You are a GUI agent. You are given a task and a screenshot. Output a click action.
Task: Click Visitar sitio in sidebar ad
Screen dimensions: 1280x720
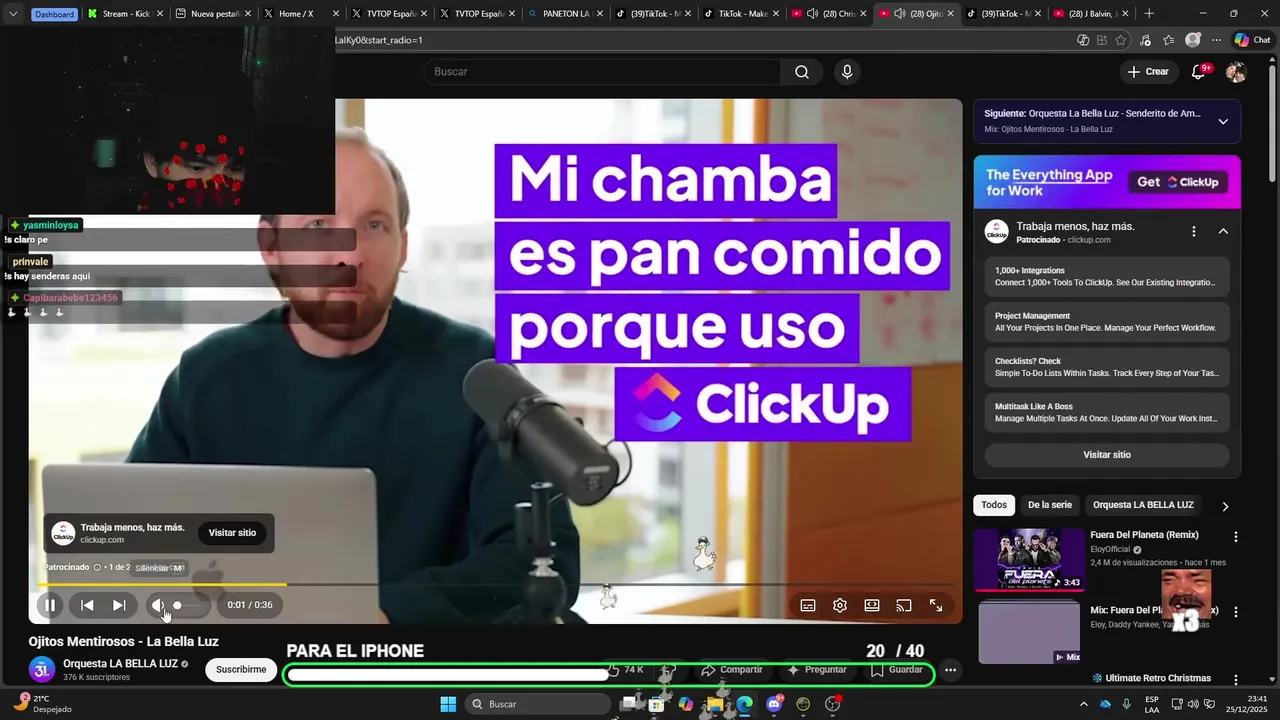click(x=1107, y=454)
